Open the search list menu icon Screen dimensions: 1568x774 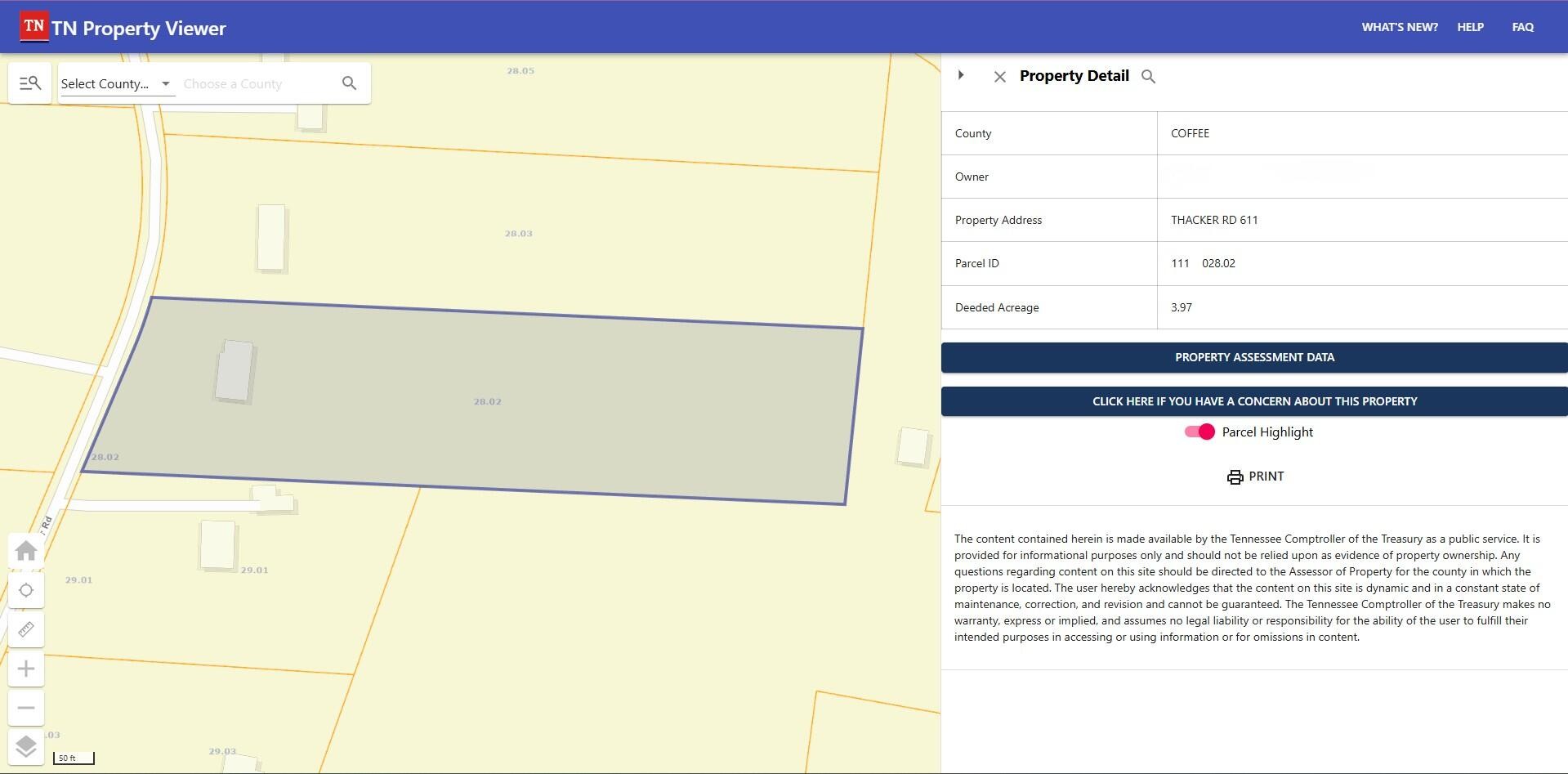click(30, 83)
